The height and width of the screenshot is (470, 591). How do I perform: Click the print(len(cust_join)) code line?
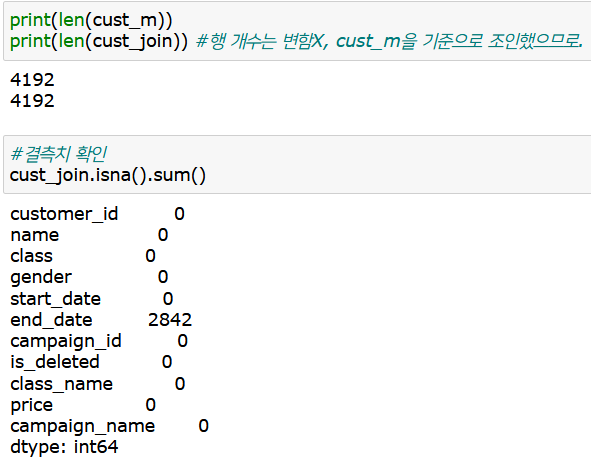[x=99, y=41]
